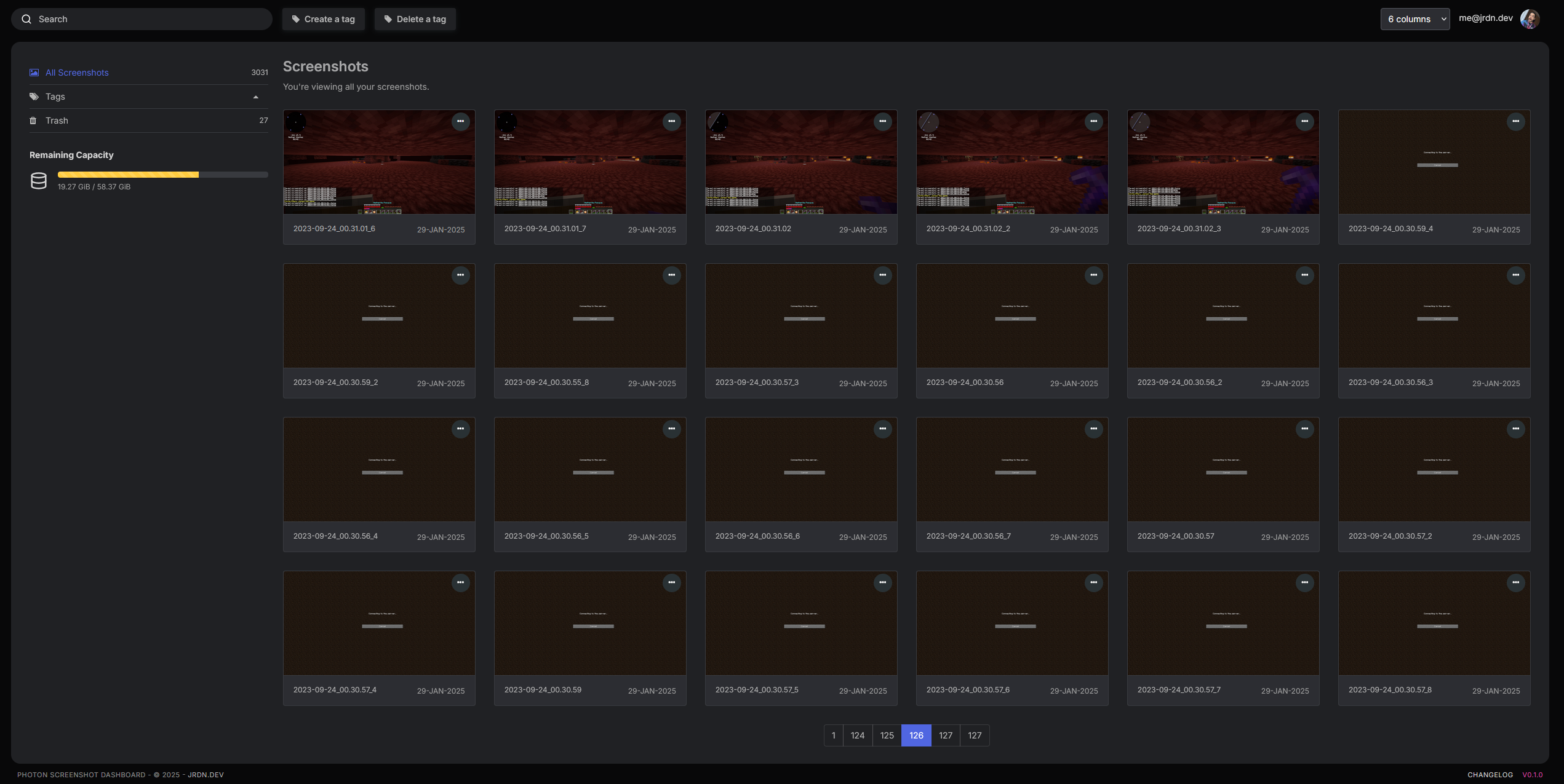Open options menu for 2023-09-24_00.31.02 screenshot

(x=882, y=122)
